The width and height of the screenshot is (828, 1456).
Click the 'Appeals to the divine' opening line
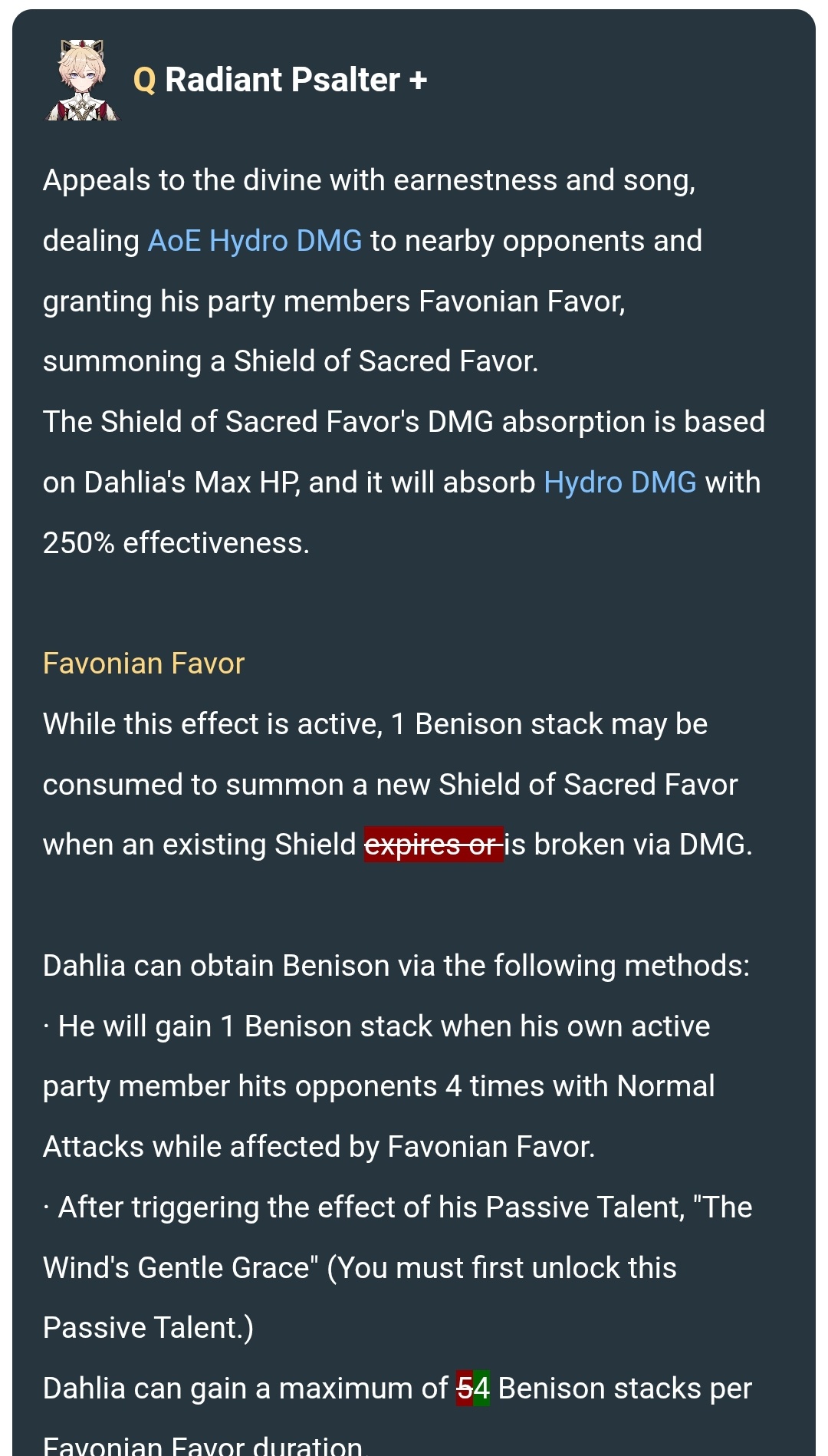click(369, 180)
